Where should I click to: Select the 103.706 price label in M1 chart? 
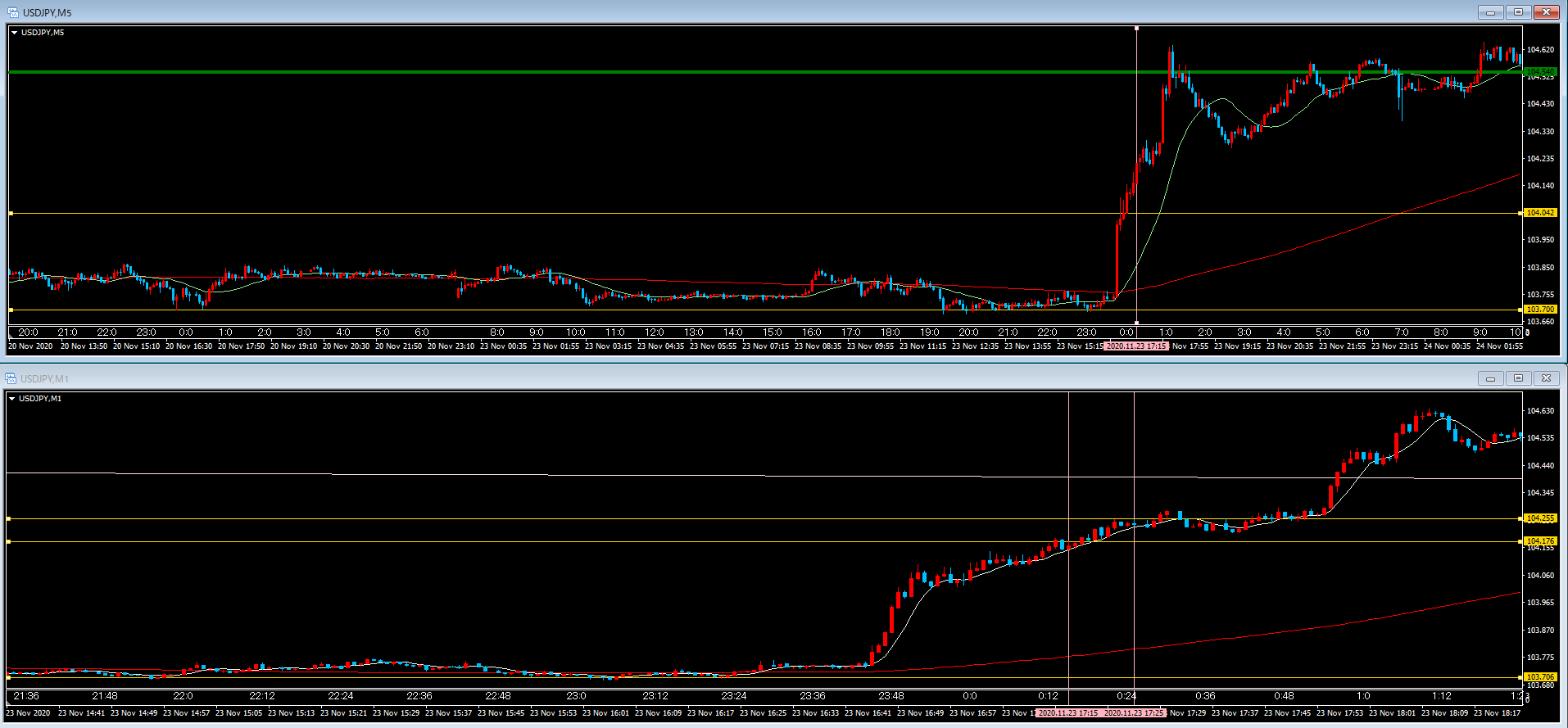(1539, 677)
